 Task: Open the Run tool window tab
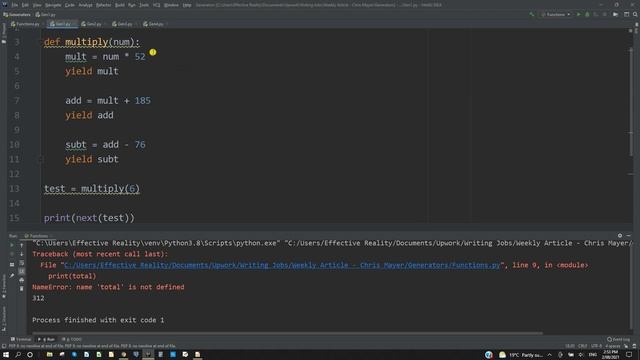(46, 339)
